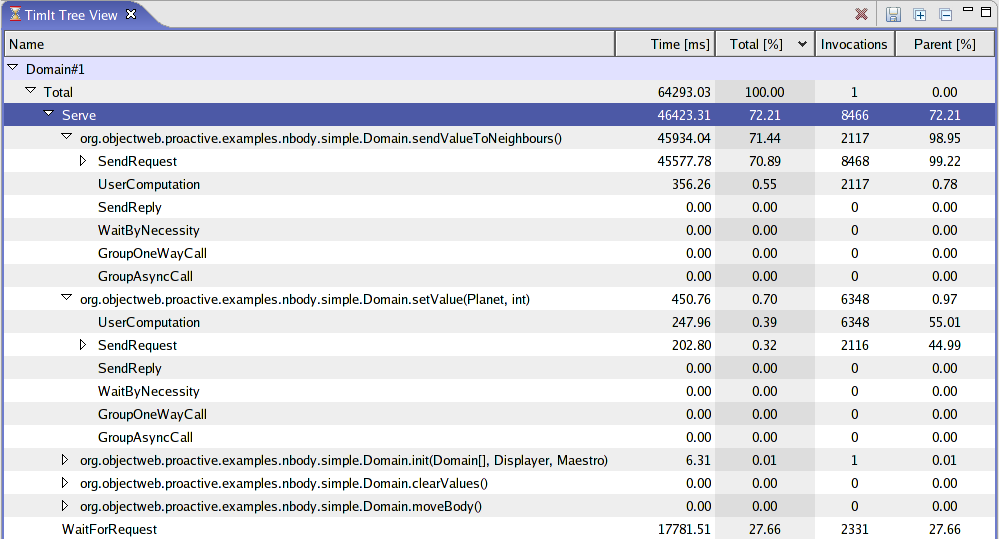
Task: Click the sort arrow in Total [%] header
Action: point(802,44)
